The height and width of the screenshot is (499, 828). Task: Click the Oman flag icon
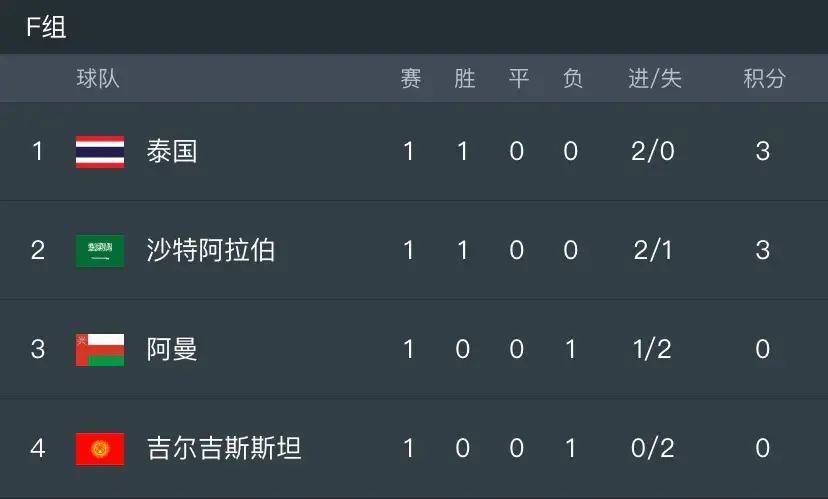point(100,349)
